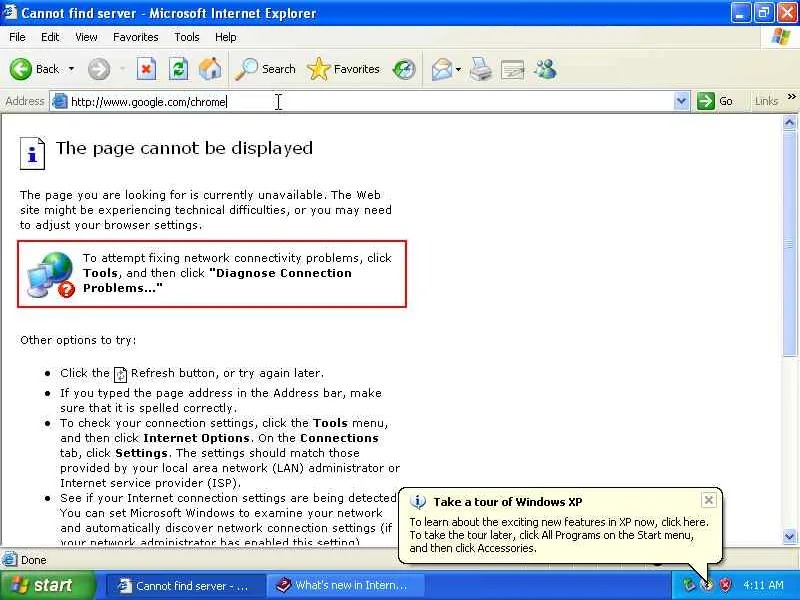Open the Help menu
Screen dimensions: 800x600
click(226, 37)
